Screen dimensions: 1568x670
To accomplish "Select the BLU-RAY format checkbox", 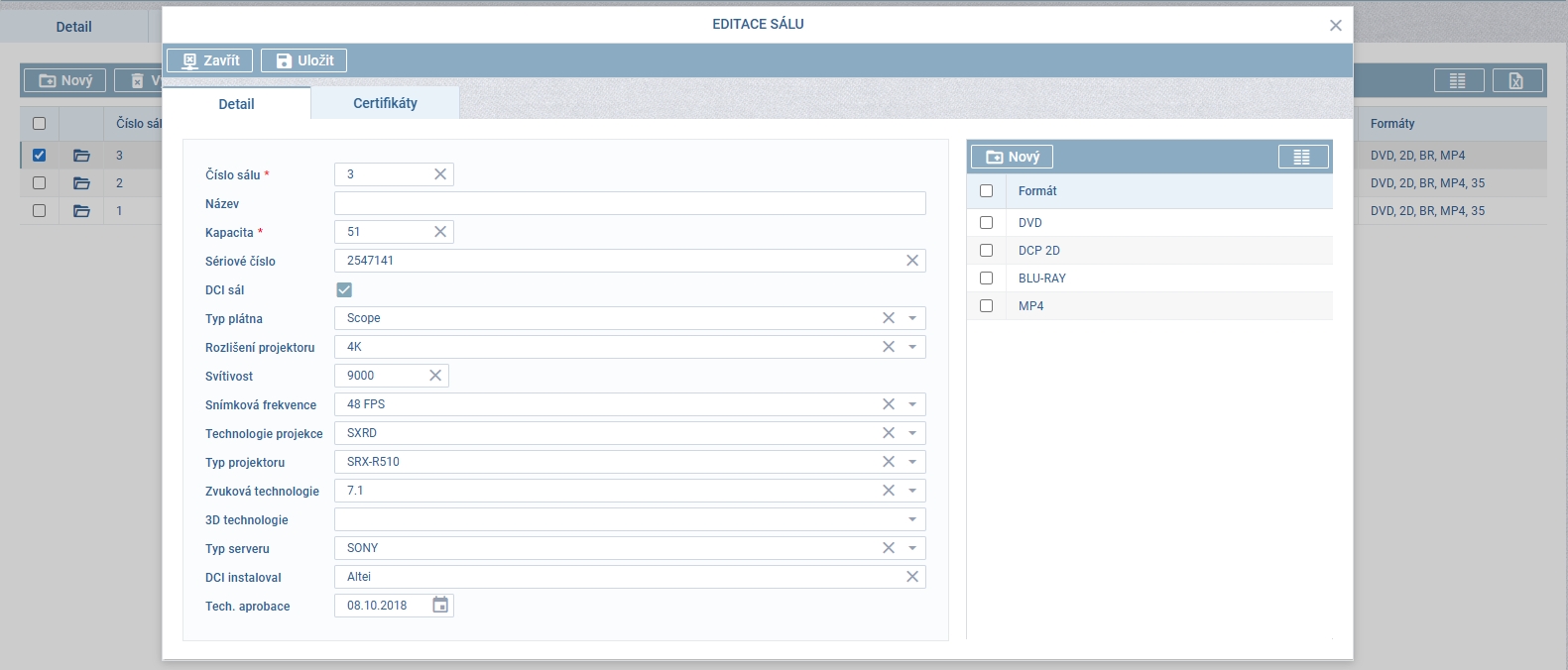I will tap(986, 279).
